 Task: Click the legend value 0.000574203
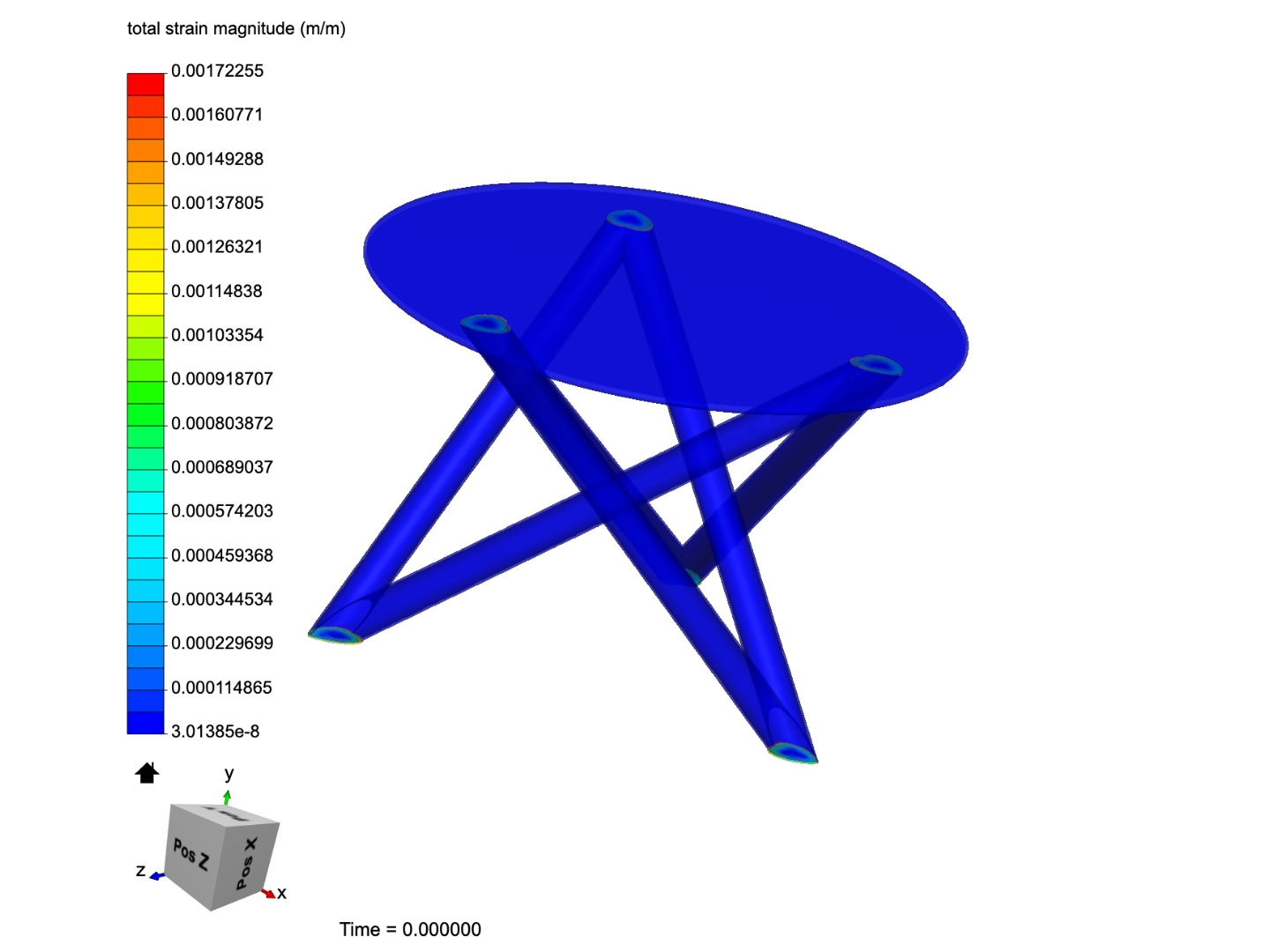222,511
